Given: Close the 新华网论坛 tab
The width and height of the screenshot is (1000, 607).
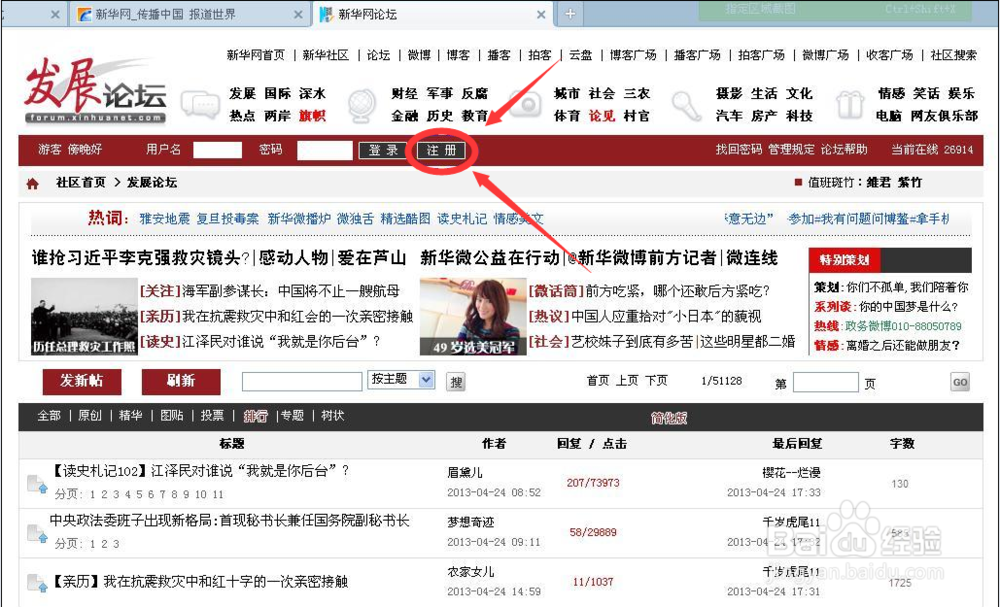Looking at the screenshot, I should tap(541, 14).
